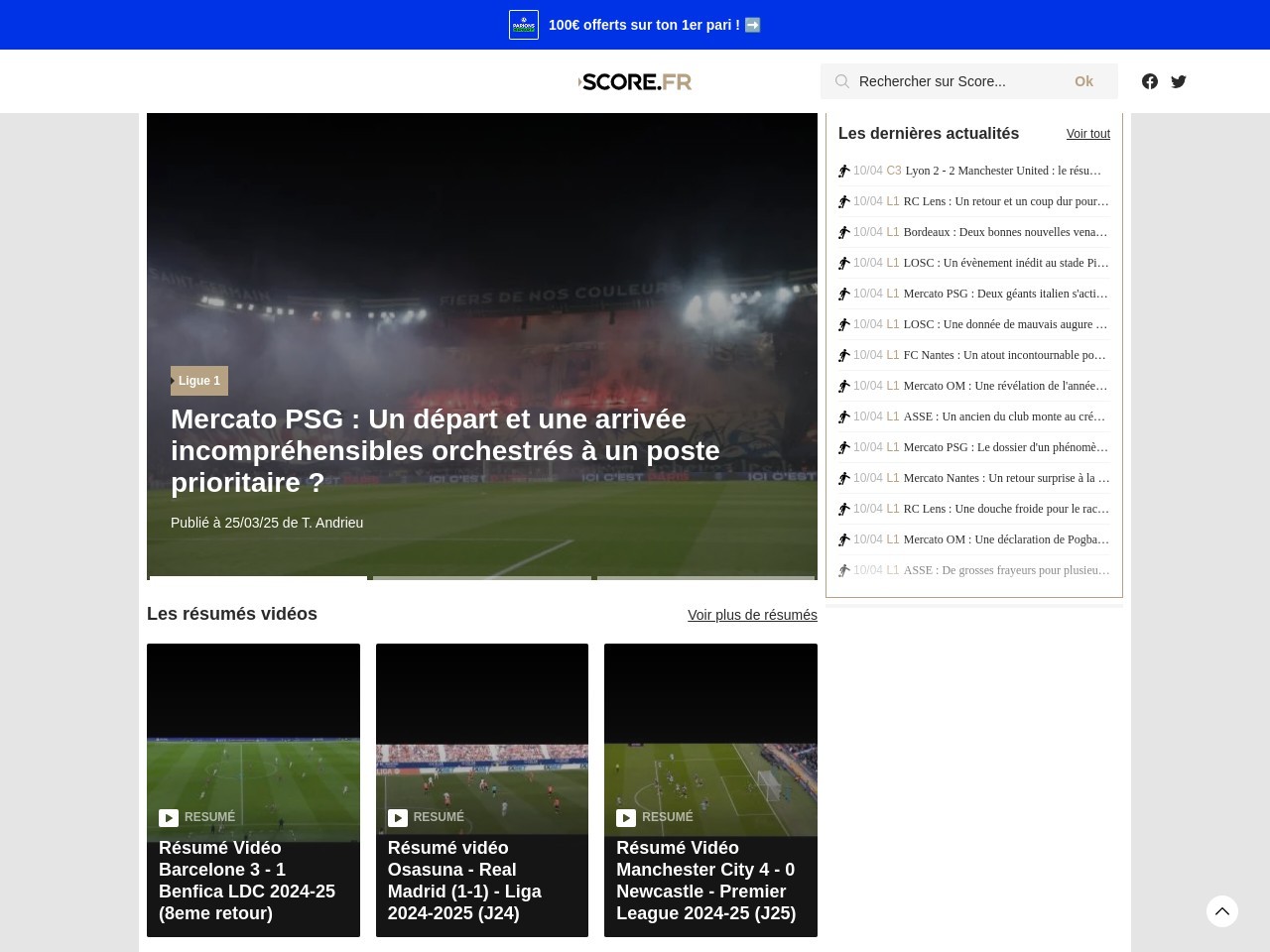Viewport: 1270px width, 952px height.
Task: Click play icon on Manchester City Newcastle résumé
Action: (x=626, y=818)
